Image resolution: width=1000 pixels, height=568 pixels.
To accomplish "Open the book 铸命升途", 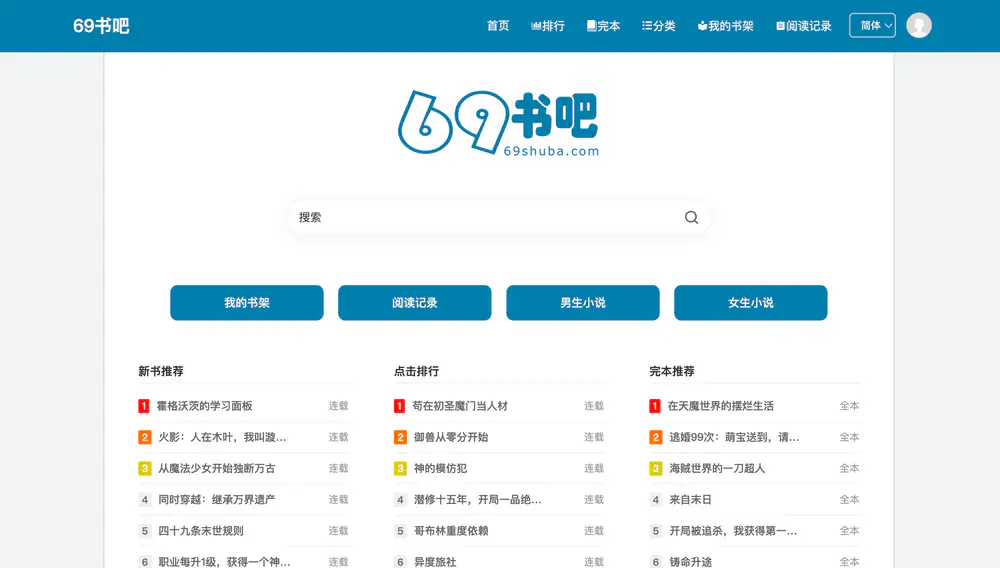I will click(x=690, y=562).
